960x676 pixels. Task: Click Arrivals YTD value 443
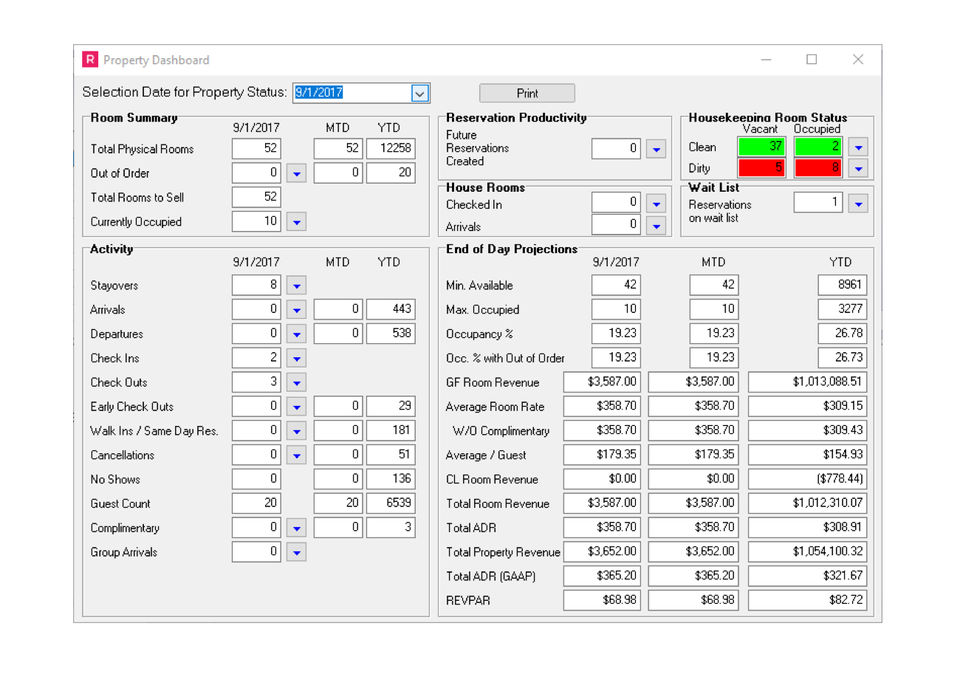(391, 310)
